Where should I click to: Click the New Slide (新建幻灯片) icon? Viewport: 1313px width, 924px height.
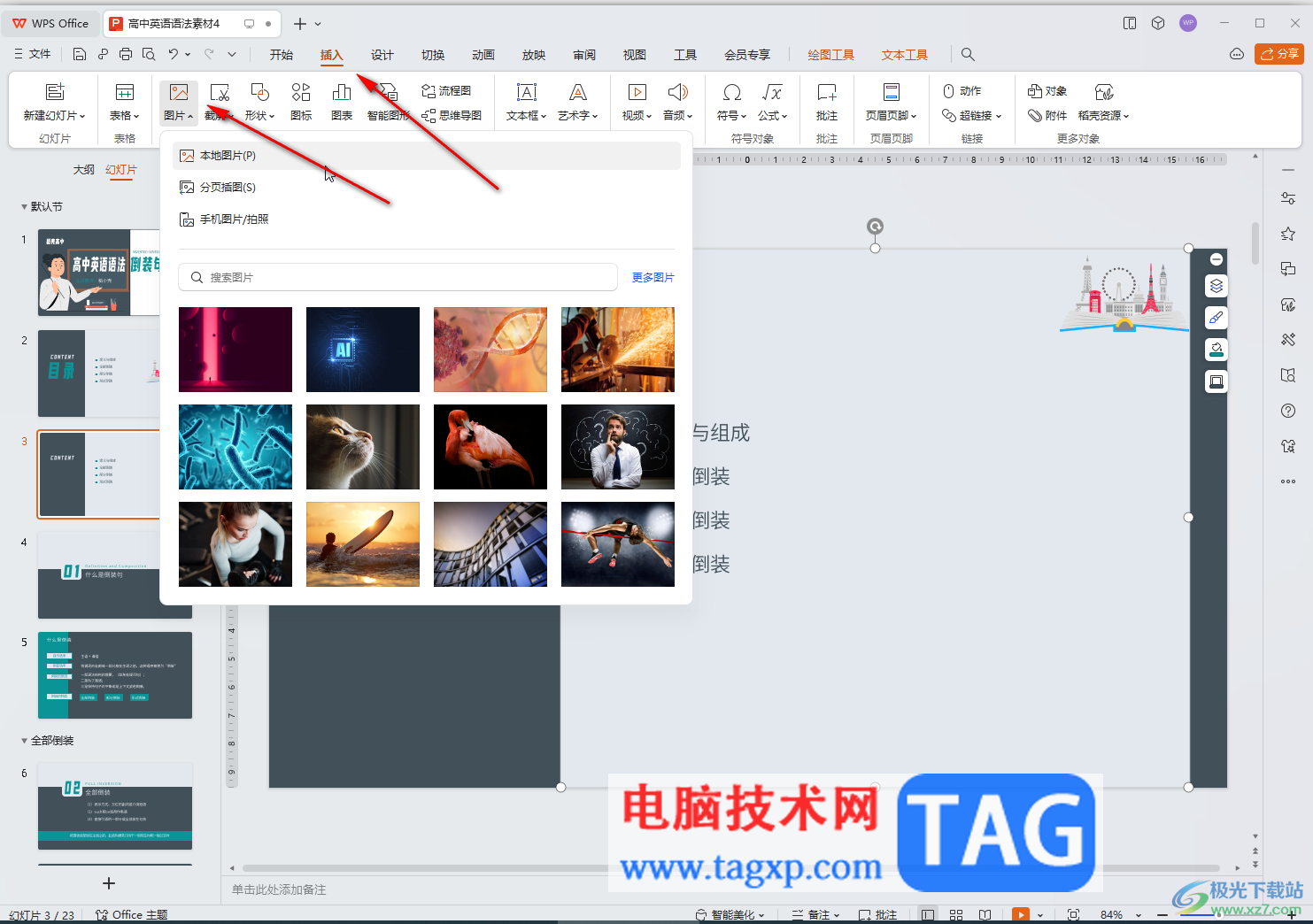pos(55,92)
